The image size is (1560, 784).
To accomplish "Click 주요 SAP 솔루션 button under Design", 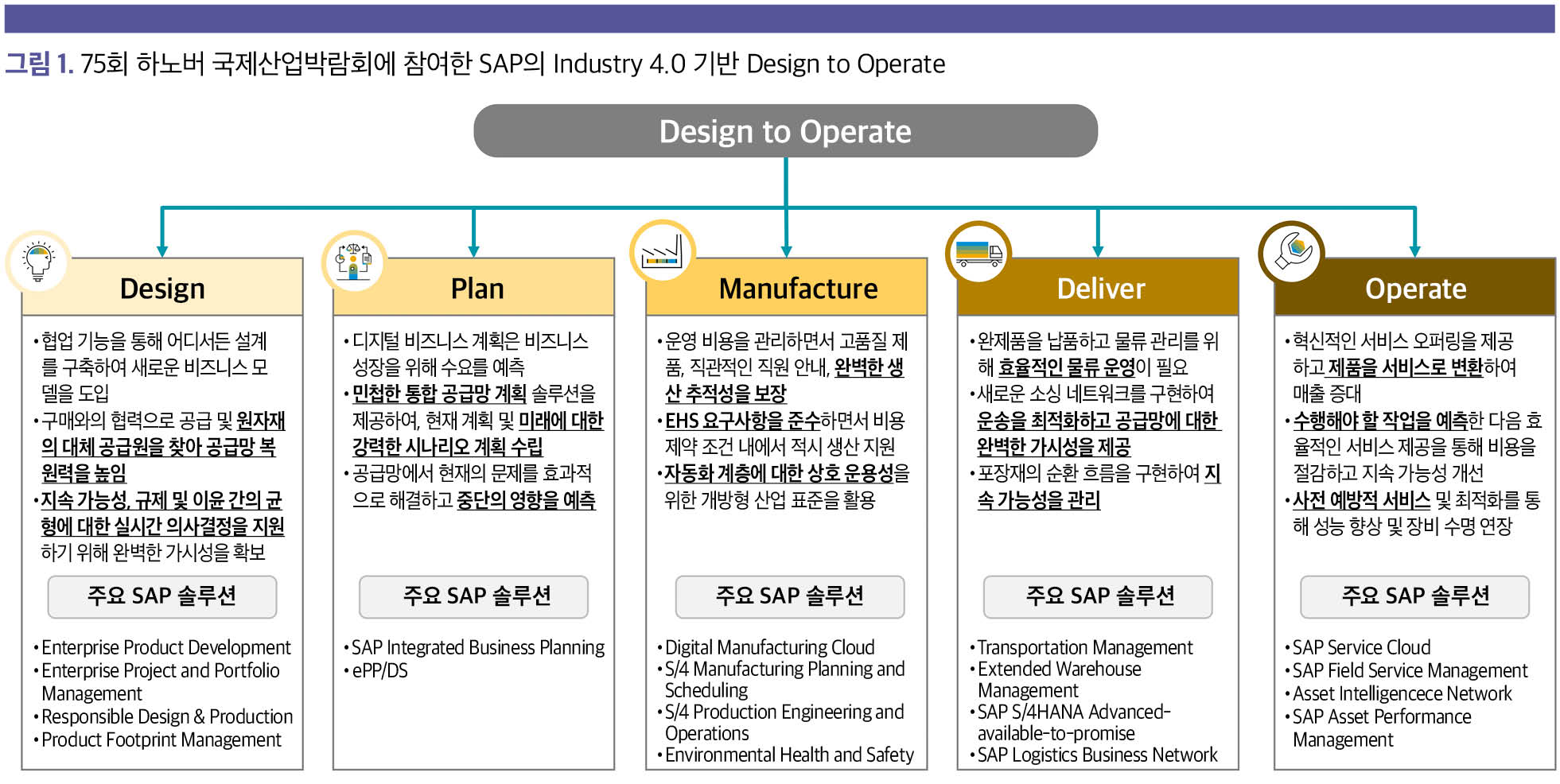I will coord(162,596).
